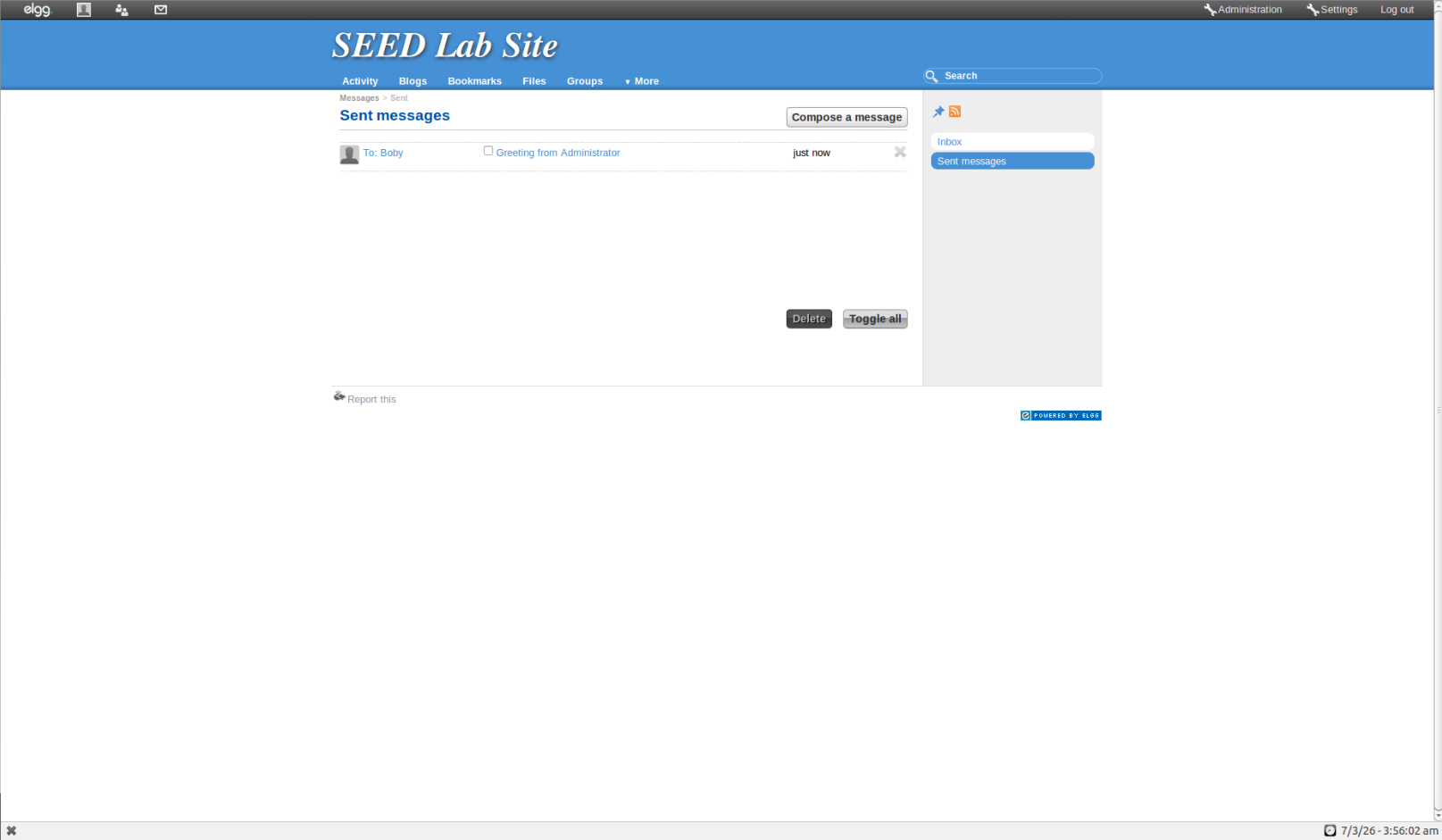Click into the Search field
Screen dimensions: 1442x840
[1018, 76]
